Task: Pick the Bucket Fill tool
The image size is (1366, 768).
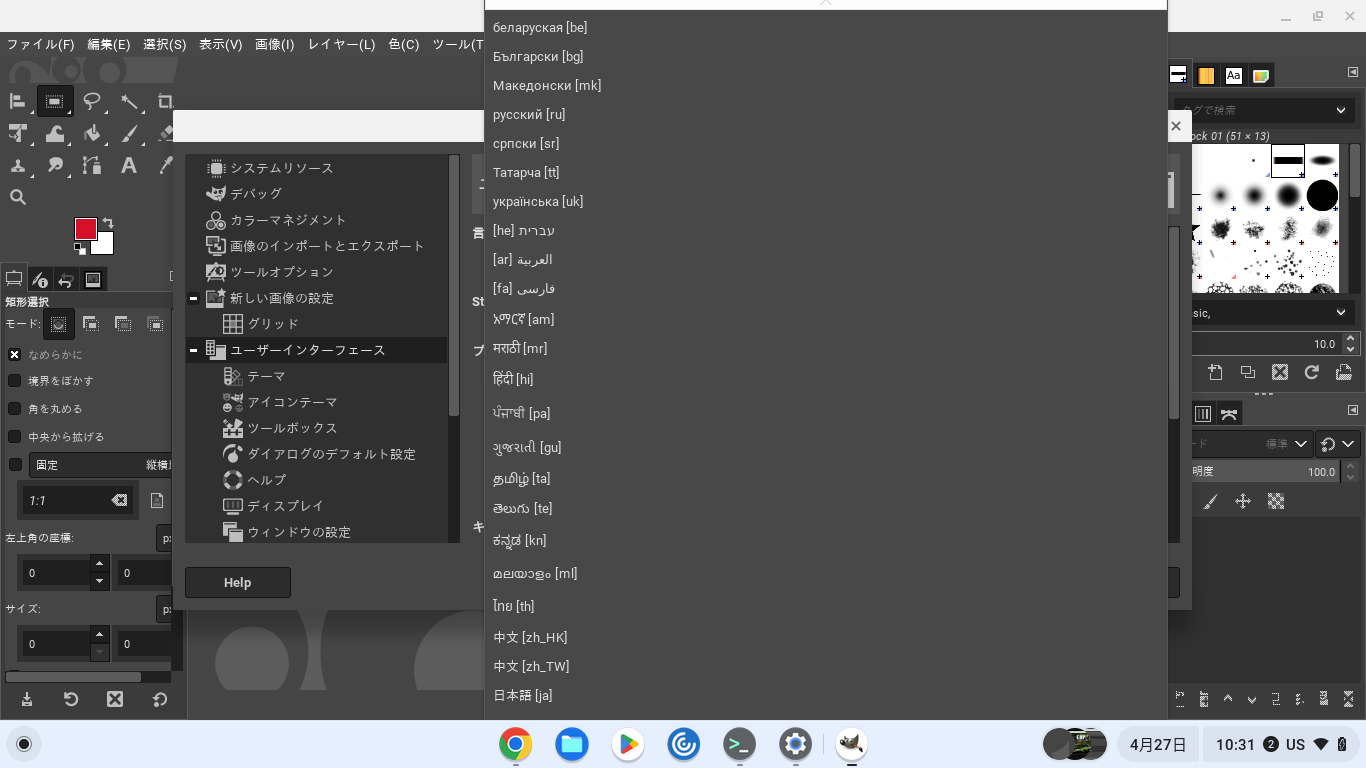Action: [x=92, y=133]
